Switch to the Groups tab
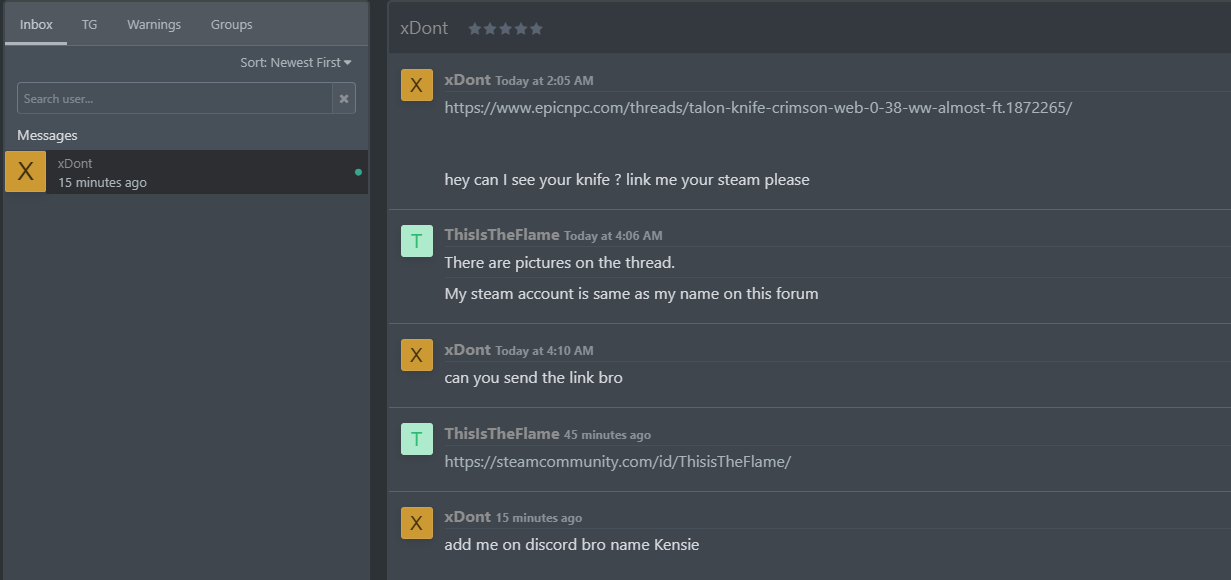Screen dimensions: 1231x580 tap(231, 24)
